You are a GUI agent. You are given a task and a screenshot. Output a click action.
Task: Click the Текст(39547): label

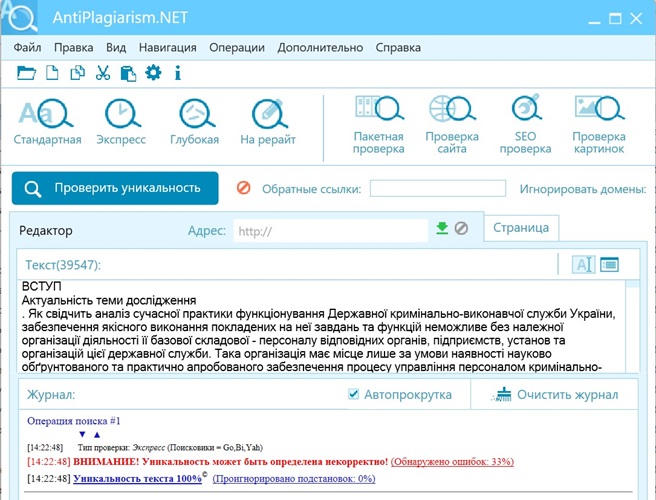click(x=63, y=265)
